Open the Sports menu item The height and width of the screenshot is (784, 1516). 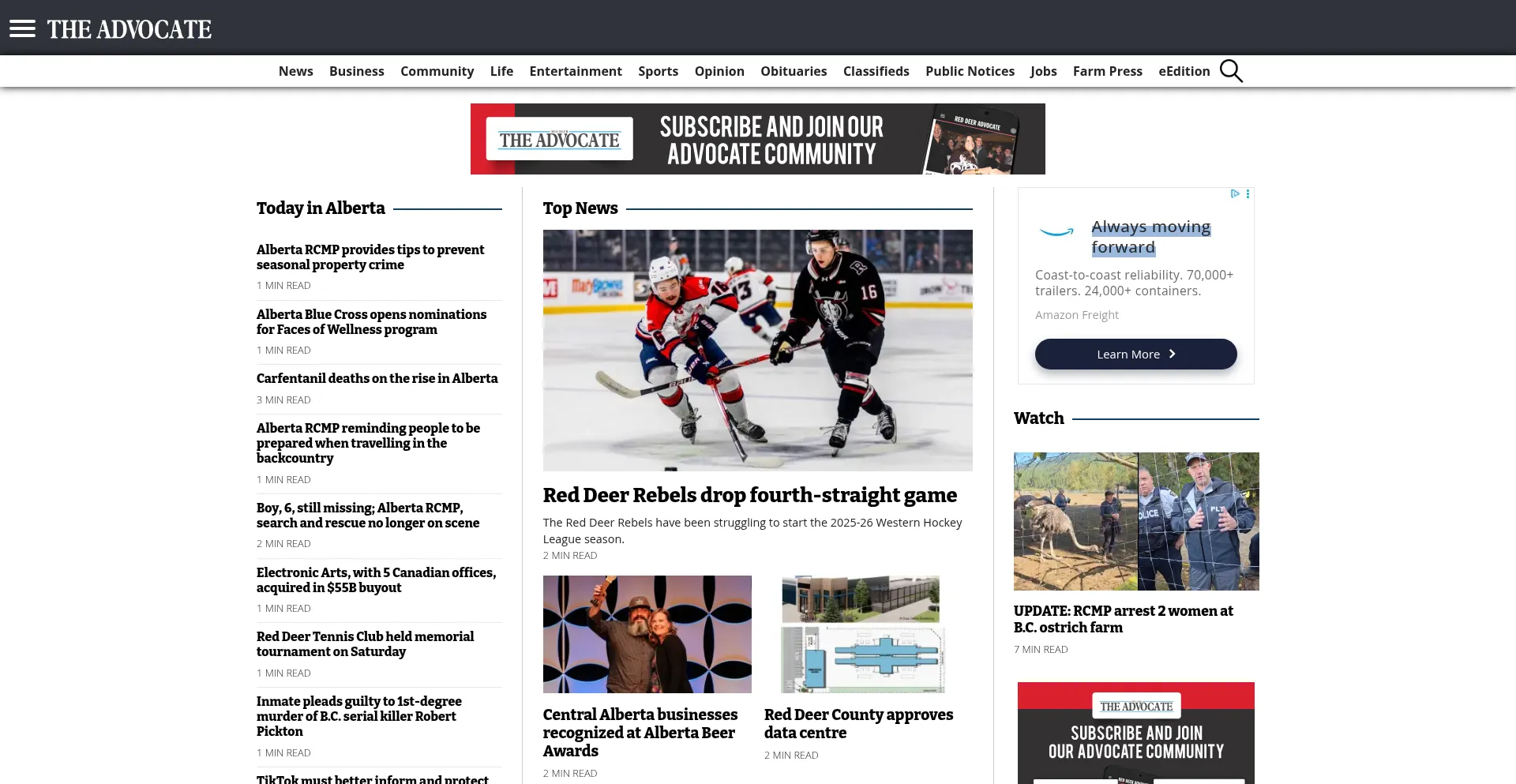coord(658,71)
